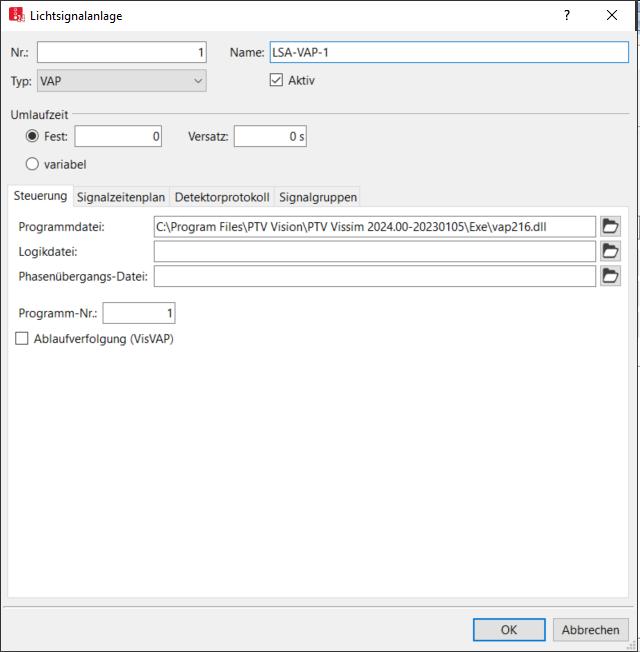Switch to the Signalzeitenplan tab
The height and width of the screenshot is (652, 640).
click(120, 197)
